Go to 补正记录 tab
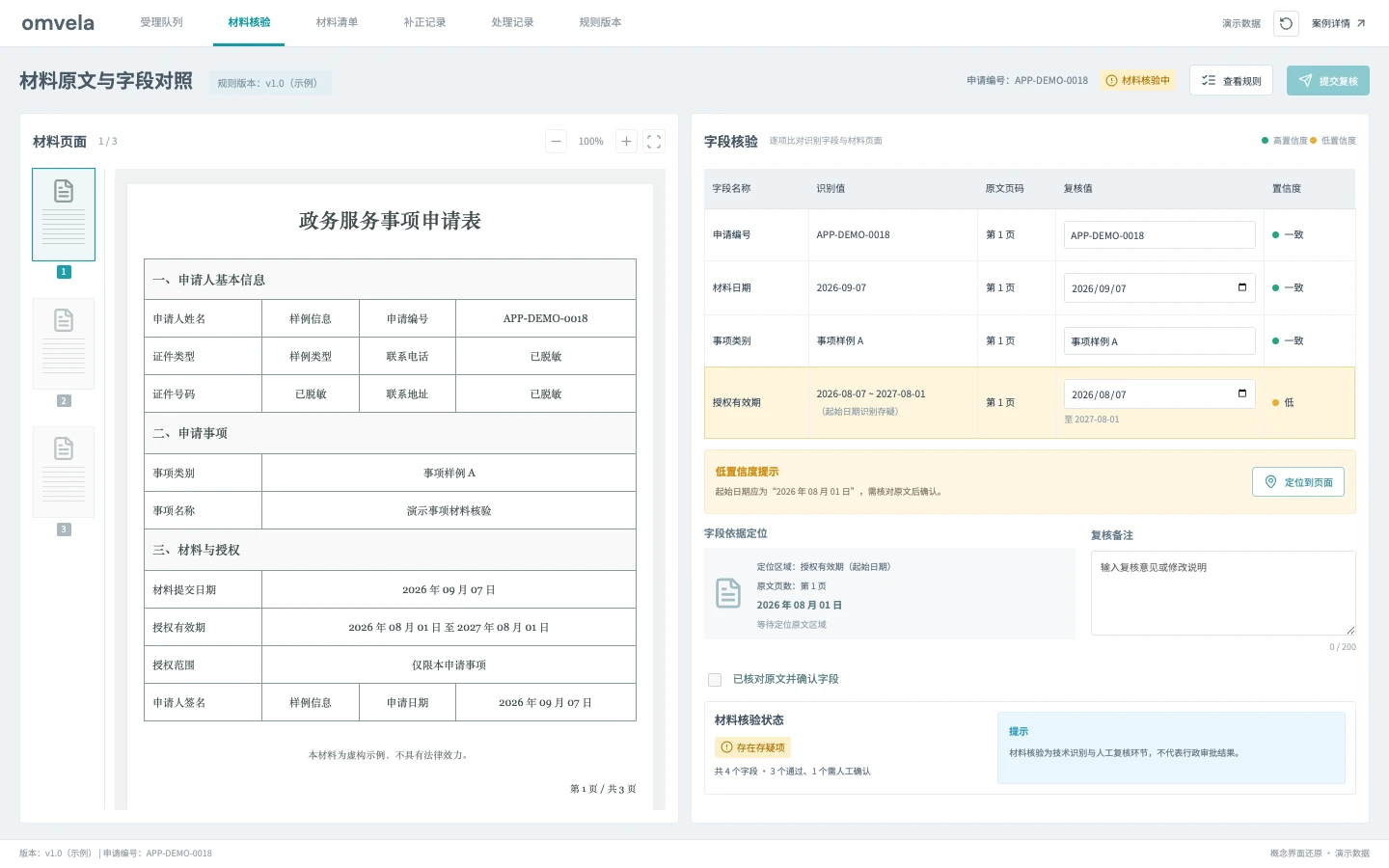Viewport: 1389px width, 868px height. click(424, 22)
